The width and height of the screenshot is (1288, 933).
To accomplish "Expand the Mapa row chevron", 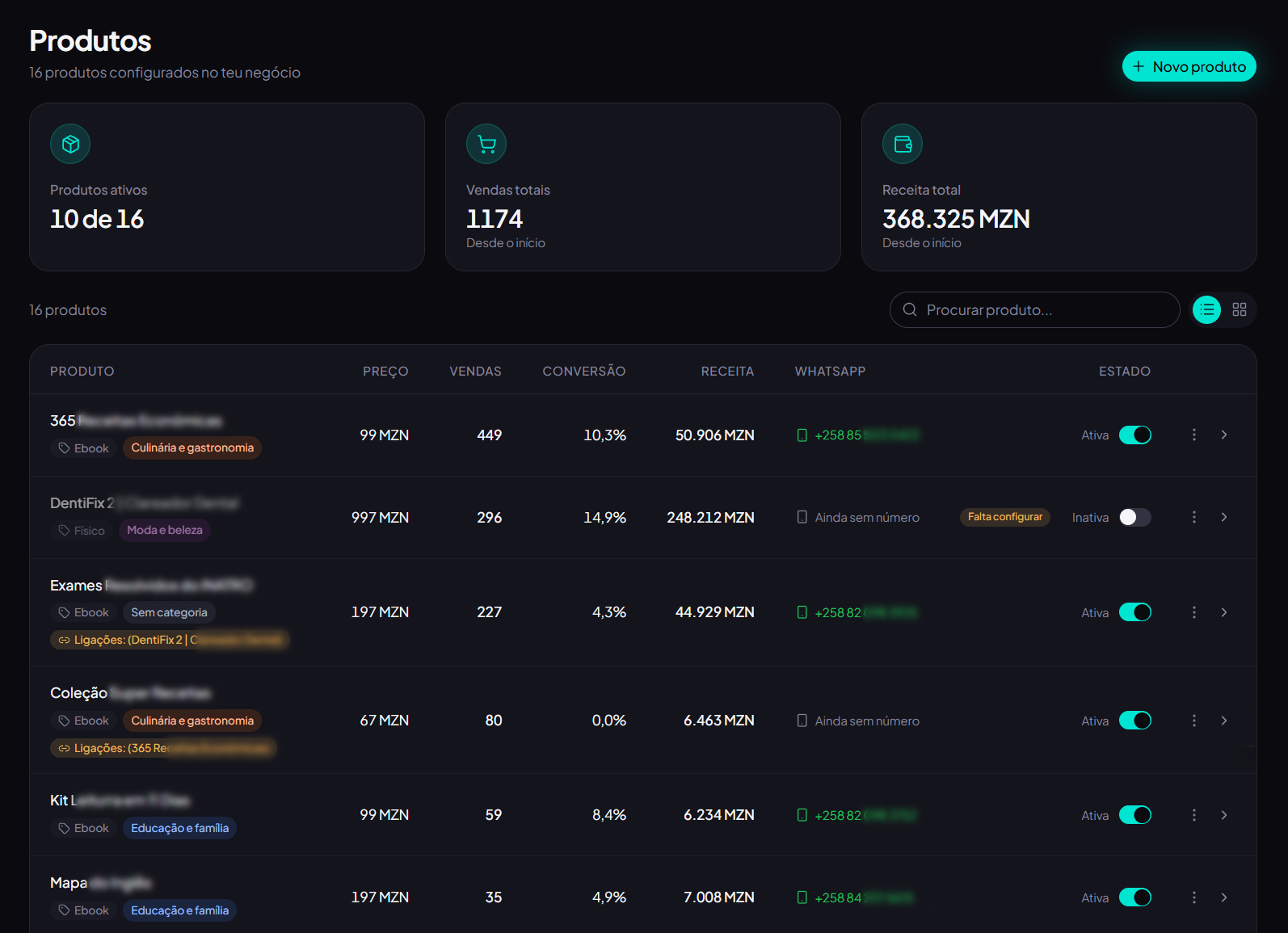I will (x=1224, y=897).
